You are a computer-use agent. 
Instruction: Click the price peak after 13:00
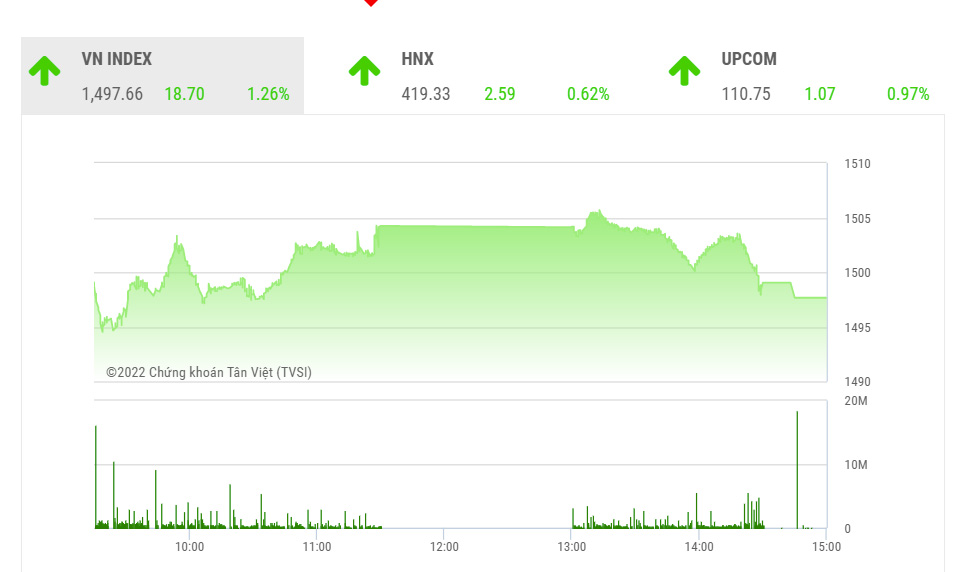pos(596,213)
